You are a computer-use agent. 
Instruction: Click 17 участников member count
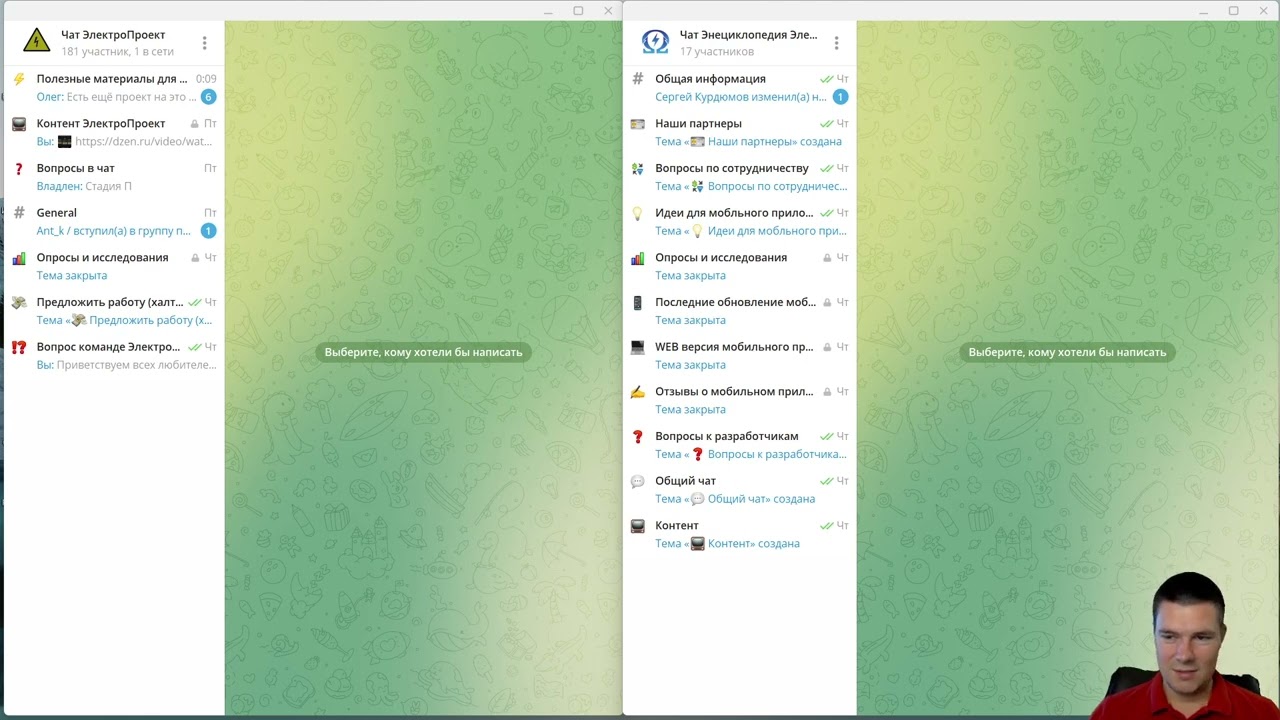click(717, 51)
